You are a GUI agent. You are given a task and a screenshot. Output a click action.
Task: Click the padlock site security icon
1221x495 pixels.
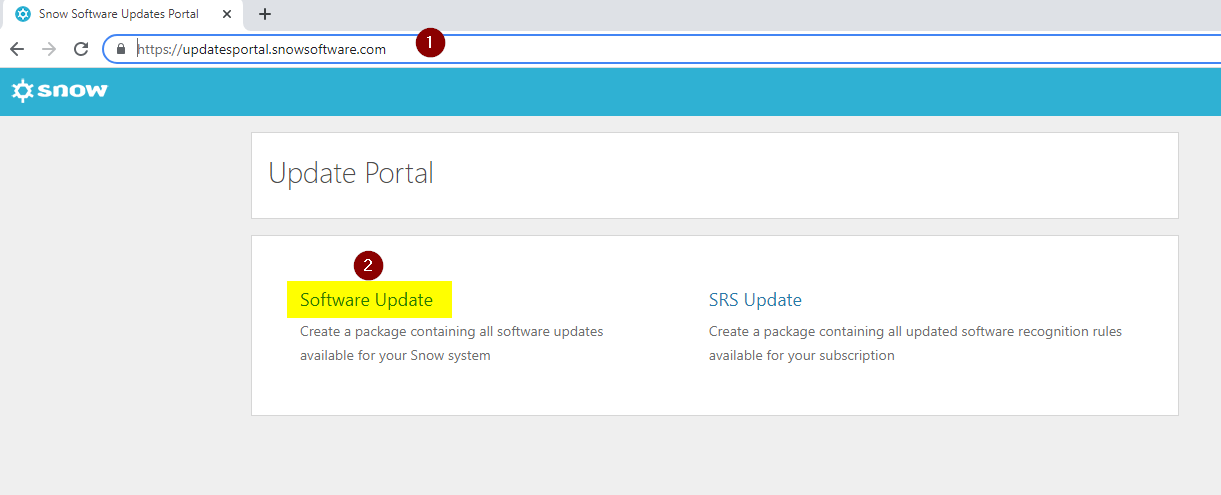pyautogui.click(x=121, y=48)
